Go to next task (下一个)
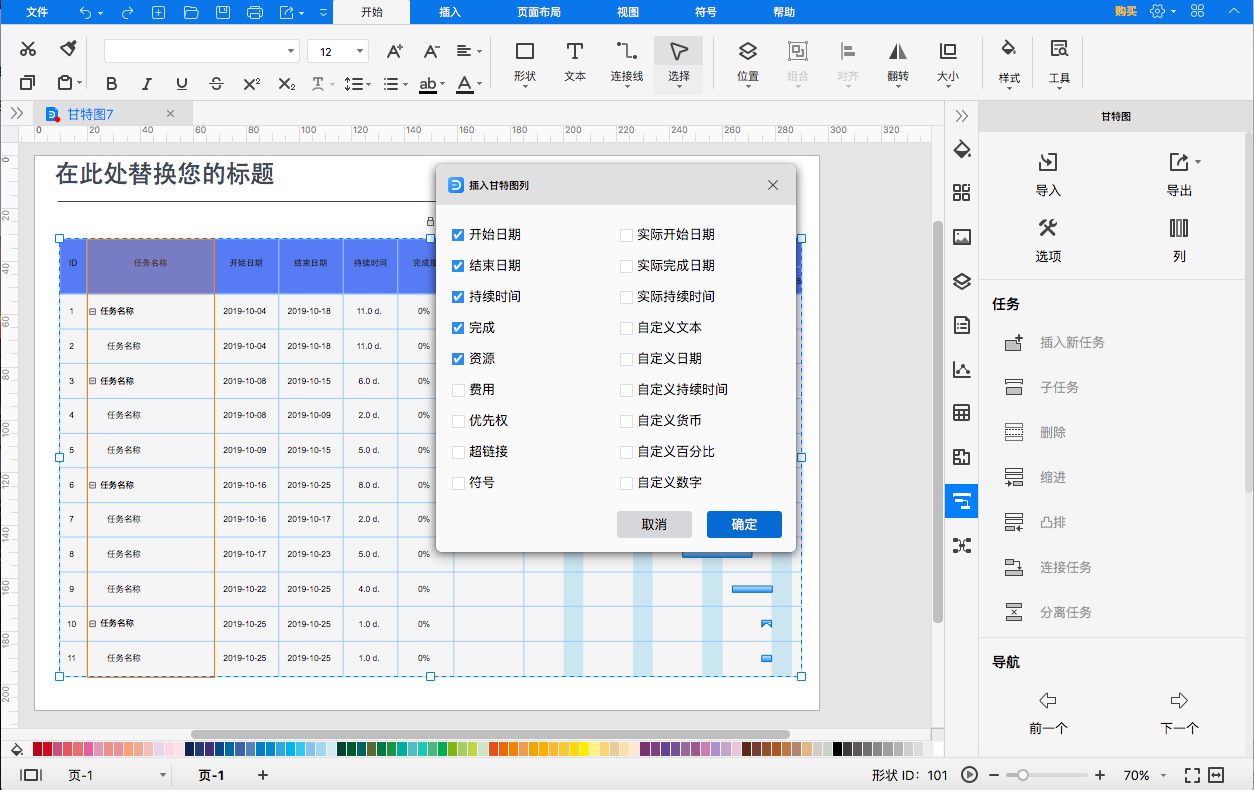The width and height of the screenshot is (1254, 790). tap(1179, 713)
